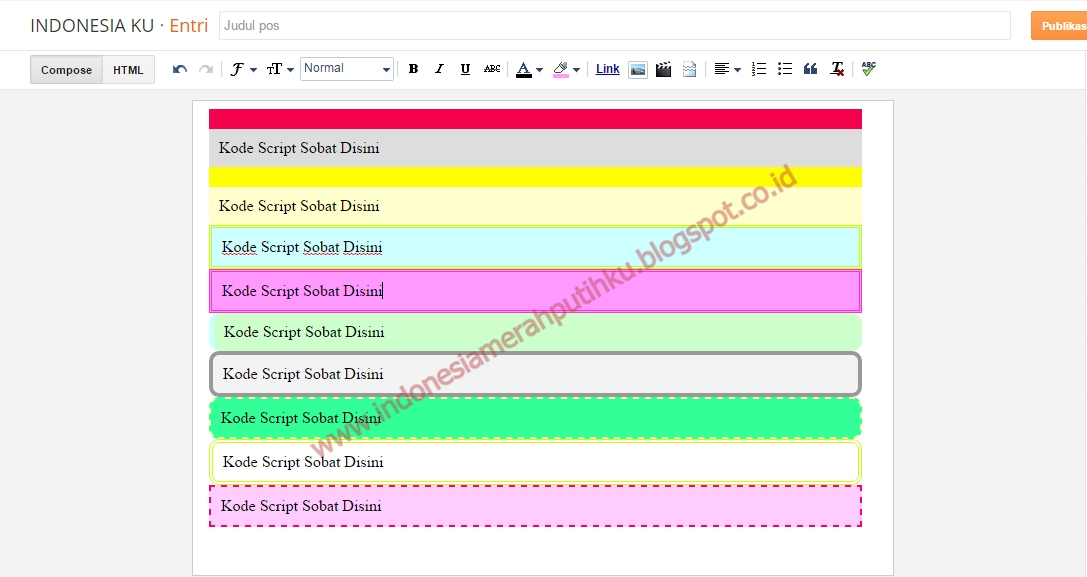Open the text alignment options

[727, 69]
